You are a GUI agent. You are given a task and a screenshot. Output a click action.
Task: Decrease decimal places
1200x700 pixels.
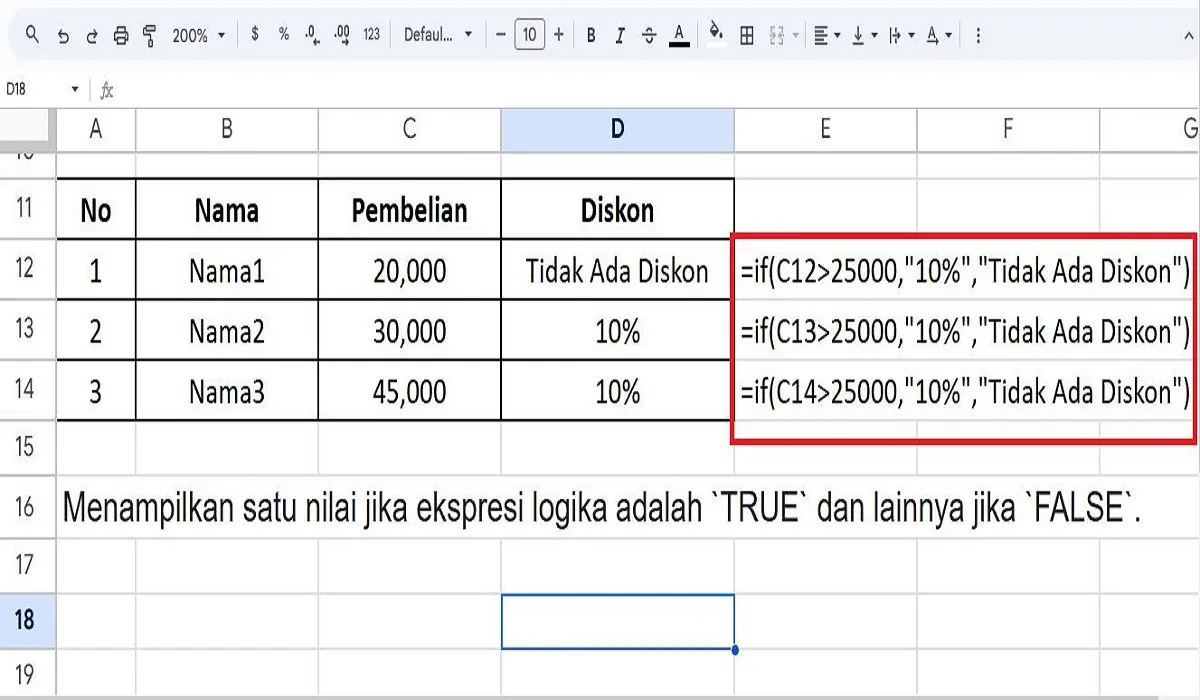tap(313, 35)
